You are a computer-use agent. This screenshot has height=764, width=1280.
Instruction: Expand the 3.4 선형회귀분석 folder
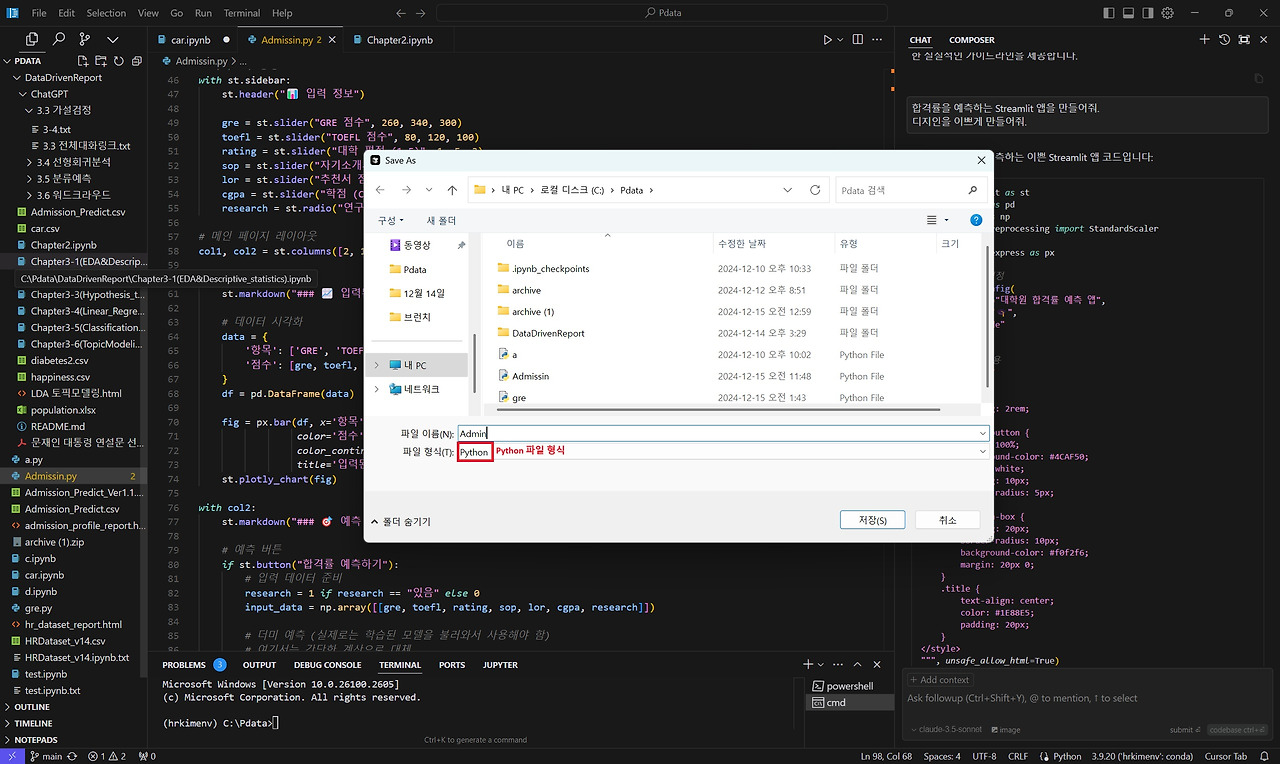pyautogui.click(x=74, y=161)
